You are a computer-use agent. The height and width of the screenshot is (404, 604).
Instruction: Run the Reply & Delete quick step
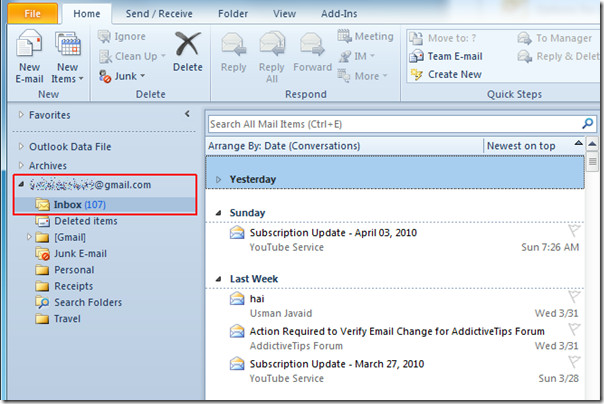coord(558,56)
